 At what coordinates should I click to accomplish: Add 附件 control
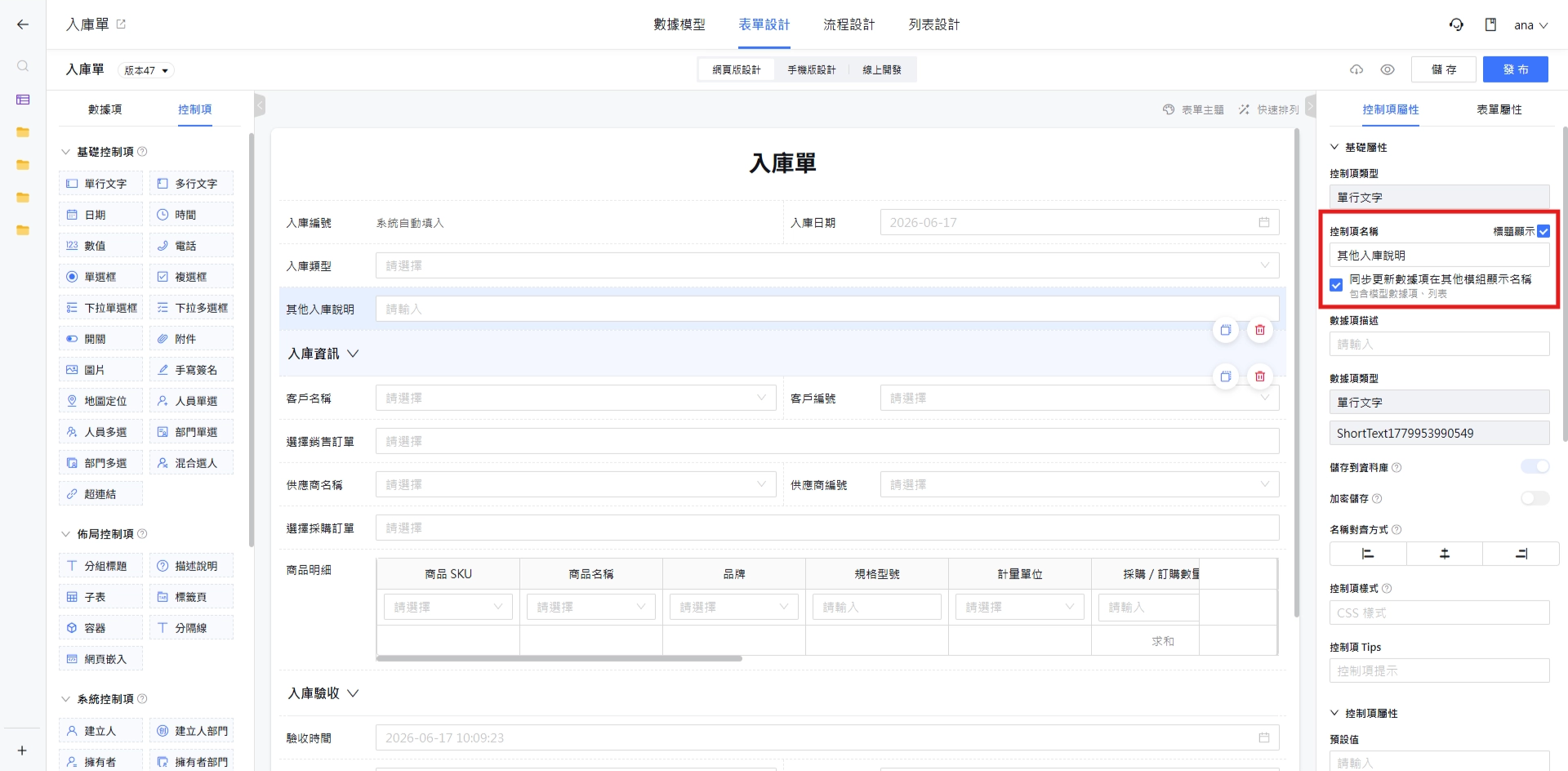(191, 339)
